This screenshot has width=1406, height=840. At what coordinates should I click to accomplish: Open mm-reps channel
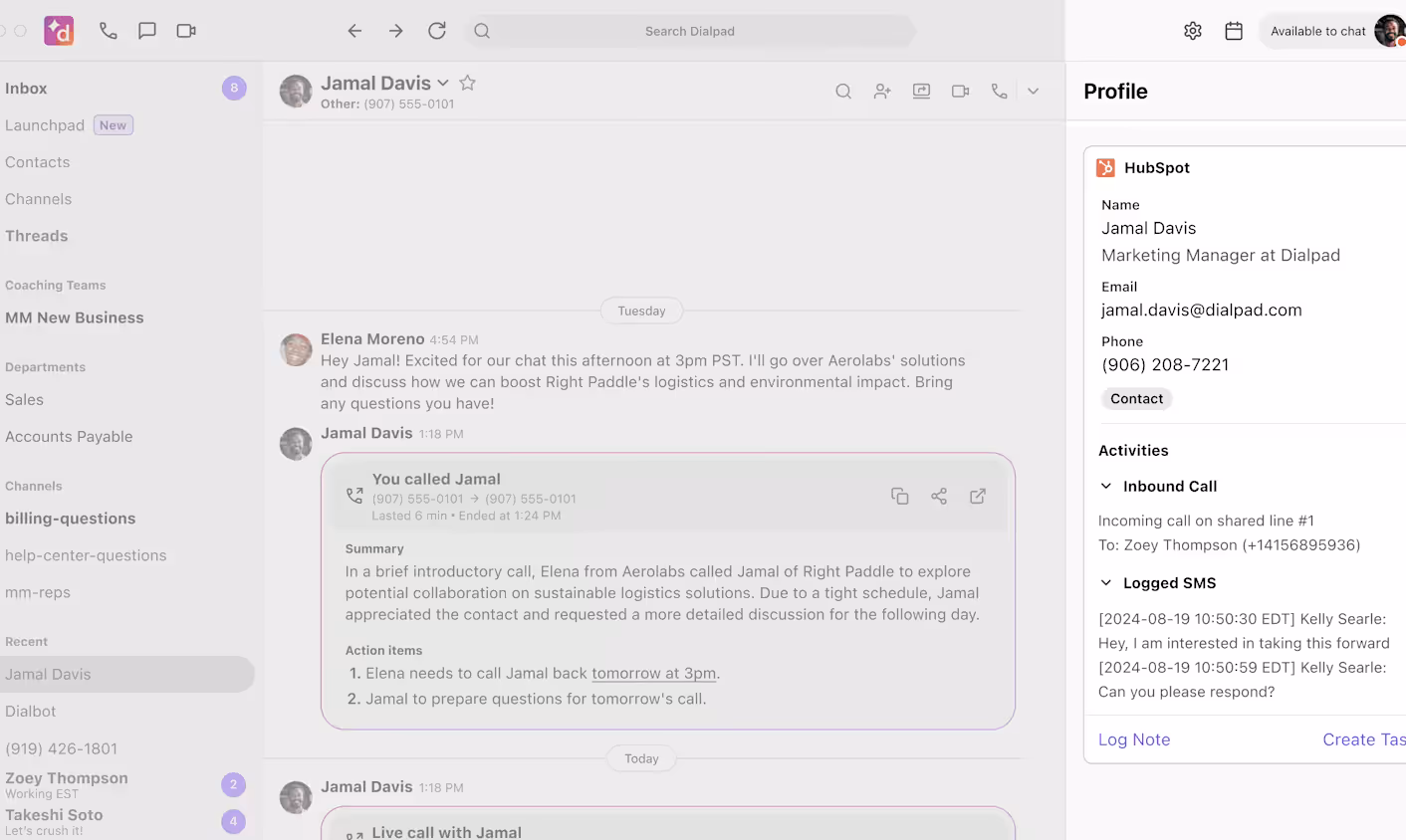click(x=38, y=592)
